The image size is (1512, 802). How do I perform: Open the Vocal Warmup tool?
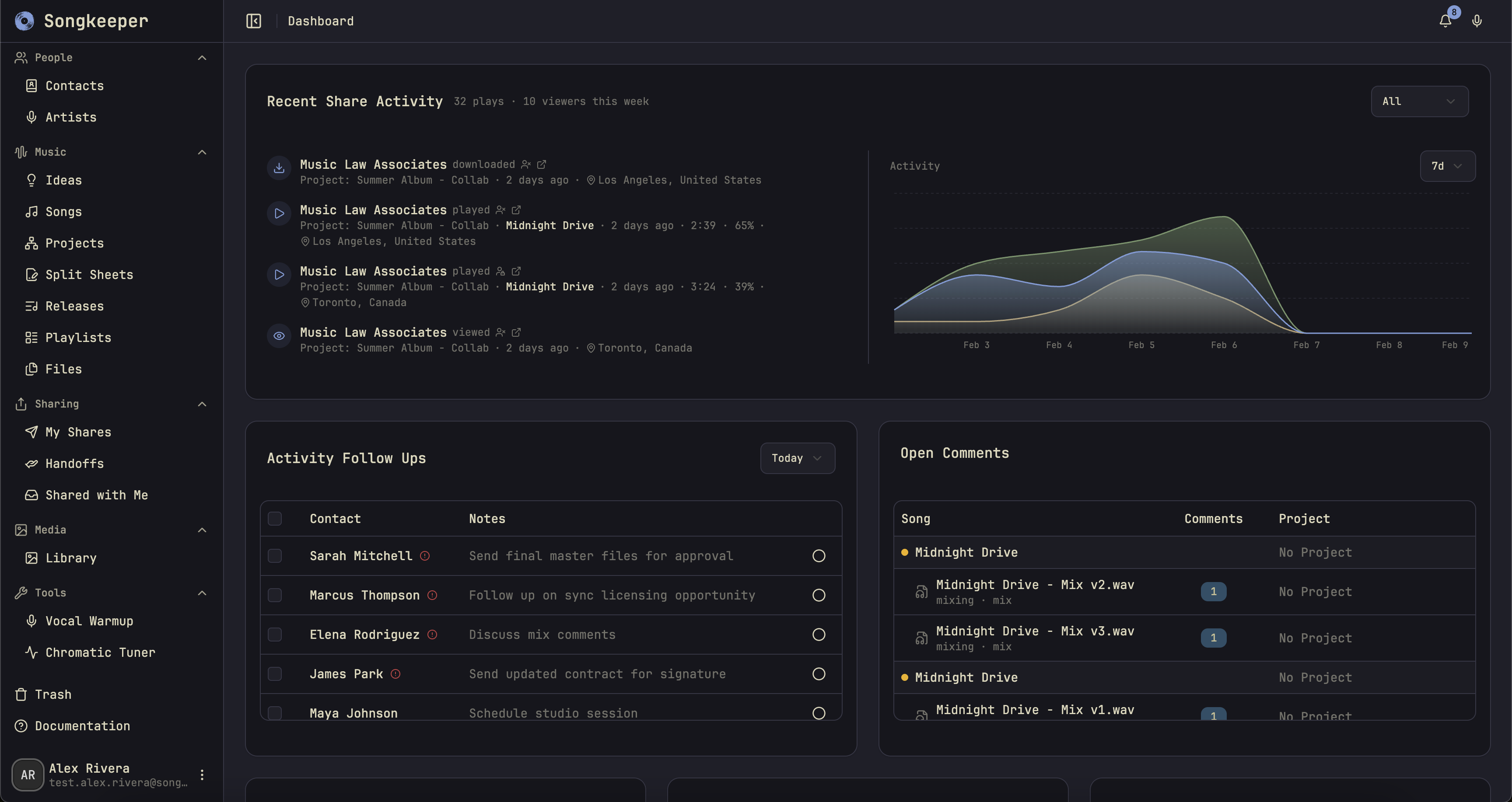coord(89,621)
